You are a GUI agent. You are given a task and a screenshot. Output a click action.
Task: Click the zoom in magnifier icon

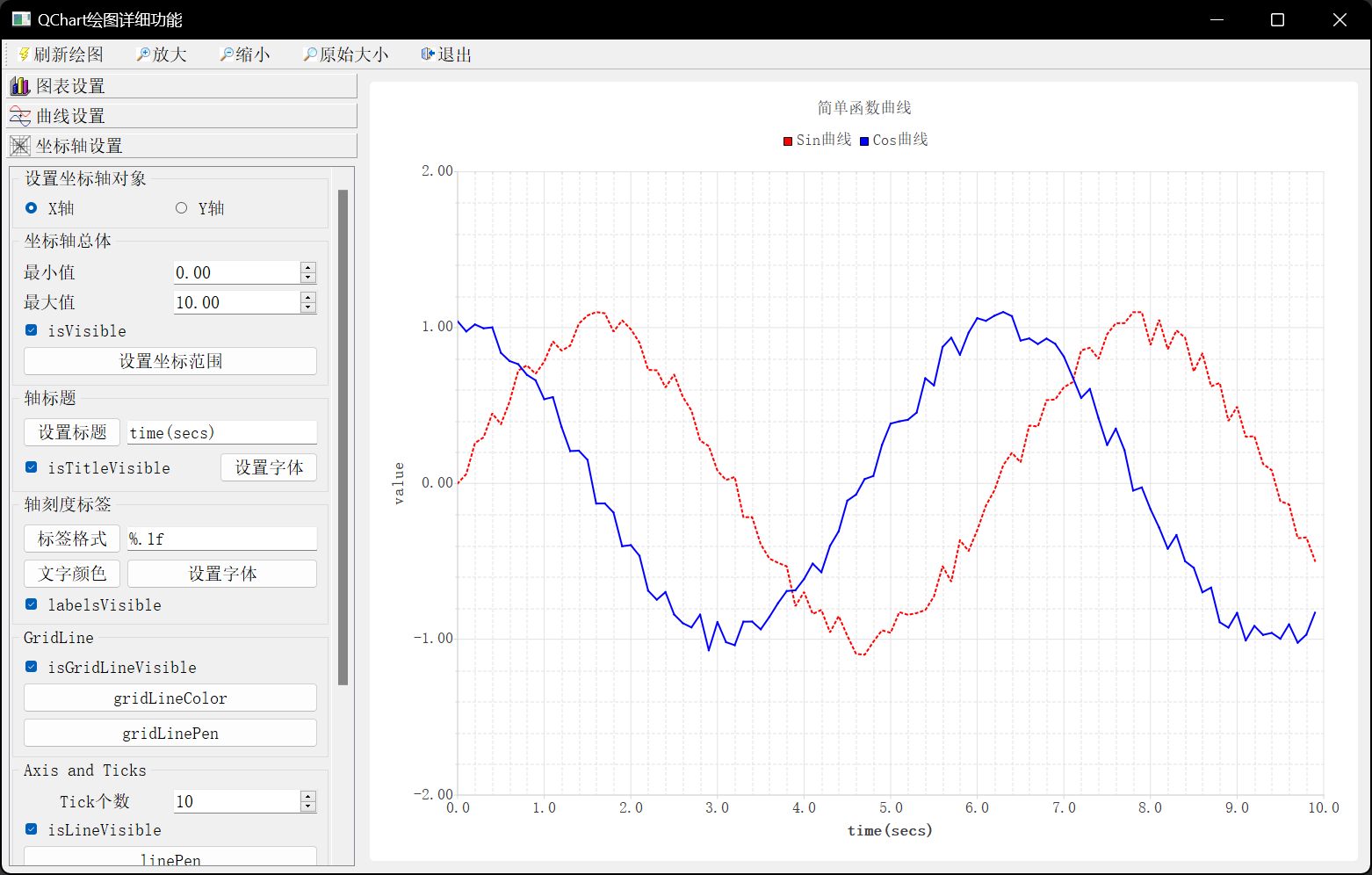[x=142, y=54]
